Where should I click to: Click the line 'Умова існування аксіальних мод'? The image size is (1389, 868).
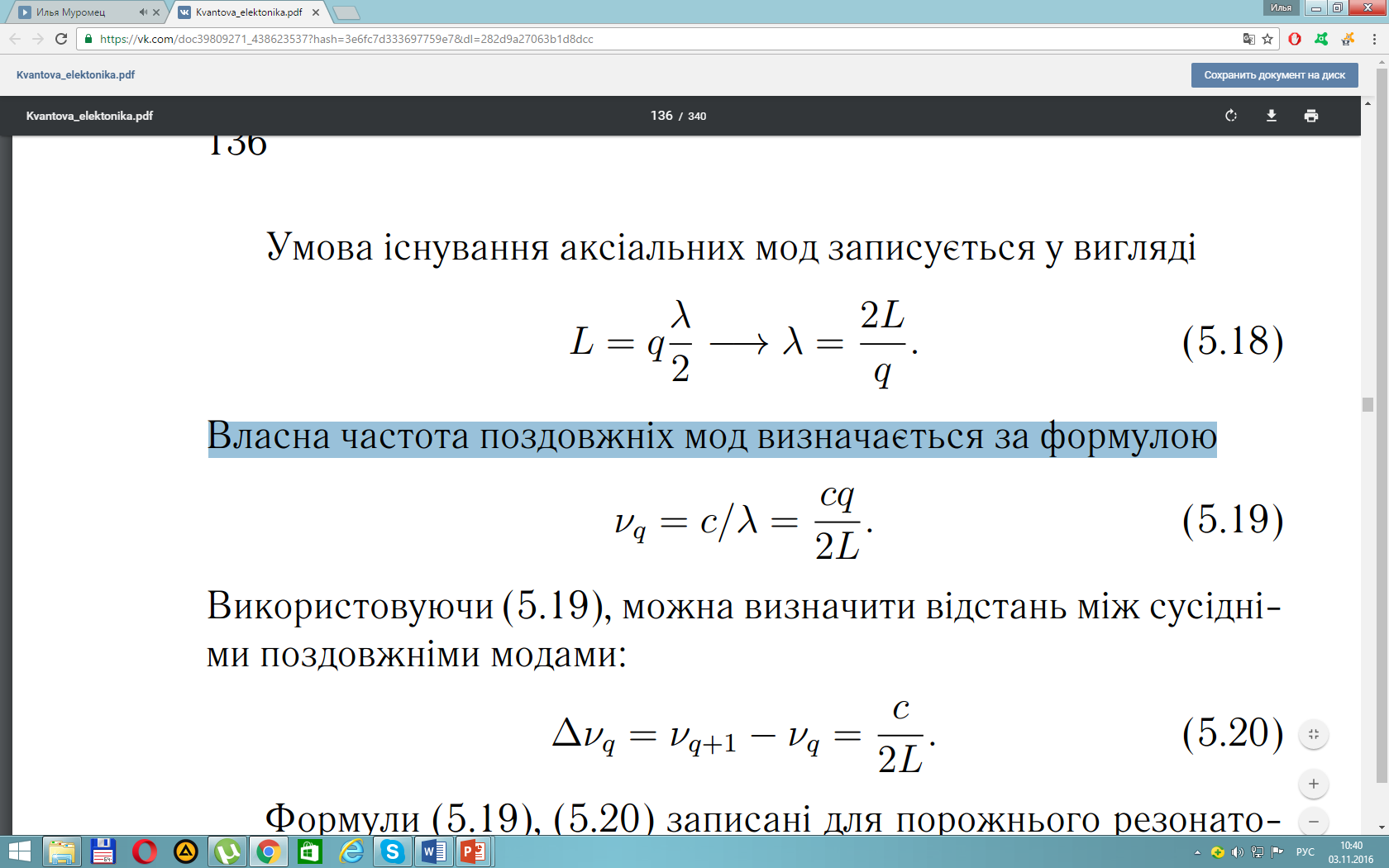point(731,248)
